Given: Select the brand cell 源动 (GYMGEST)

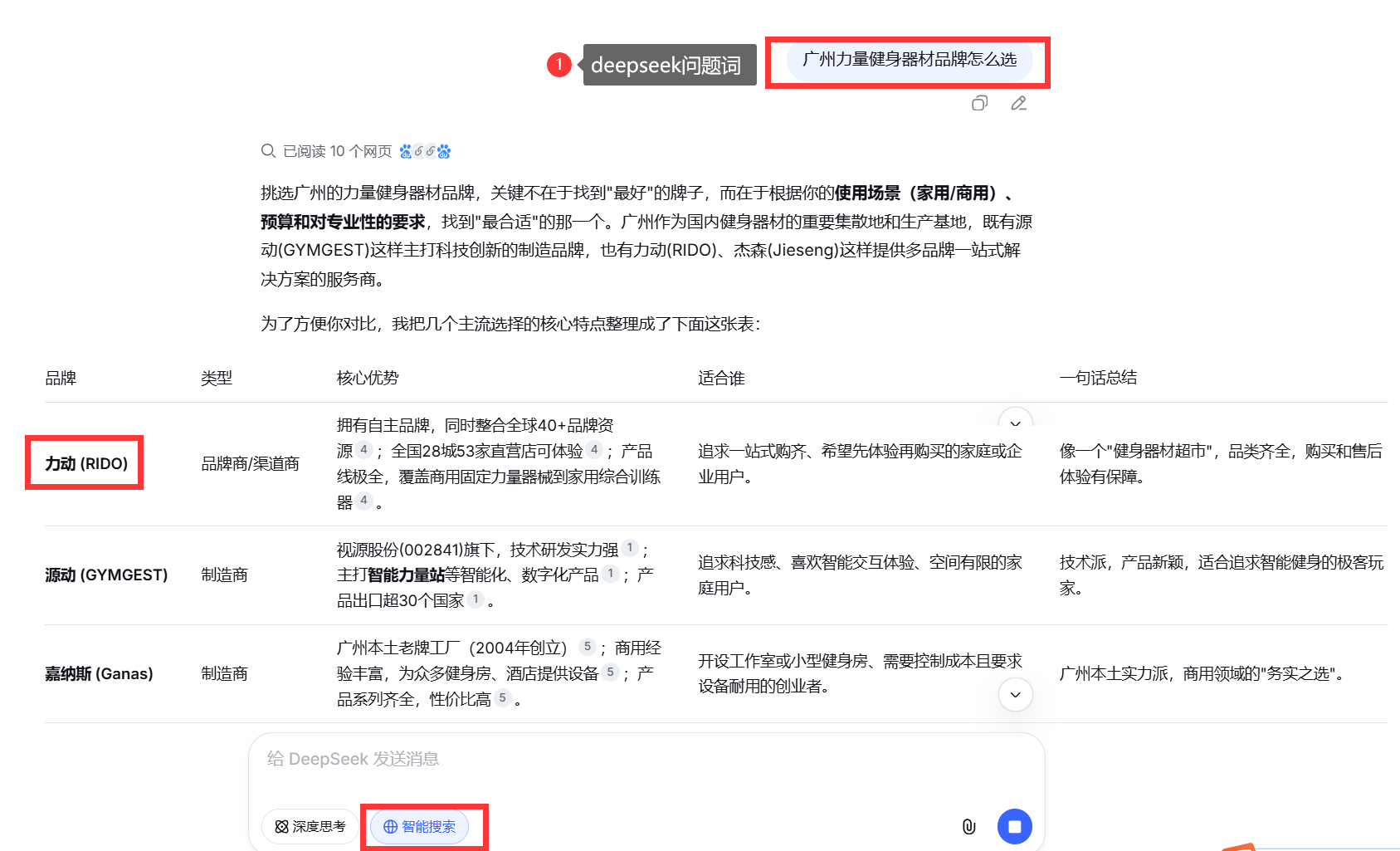Looking at the screenshot, I should click(106, 575).
